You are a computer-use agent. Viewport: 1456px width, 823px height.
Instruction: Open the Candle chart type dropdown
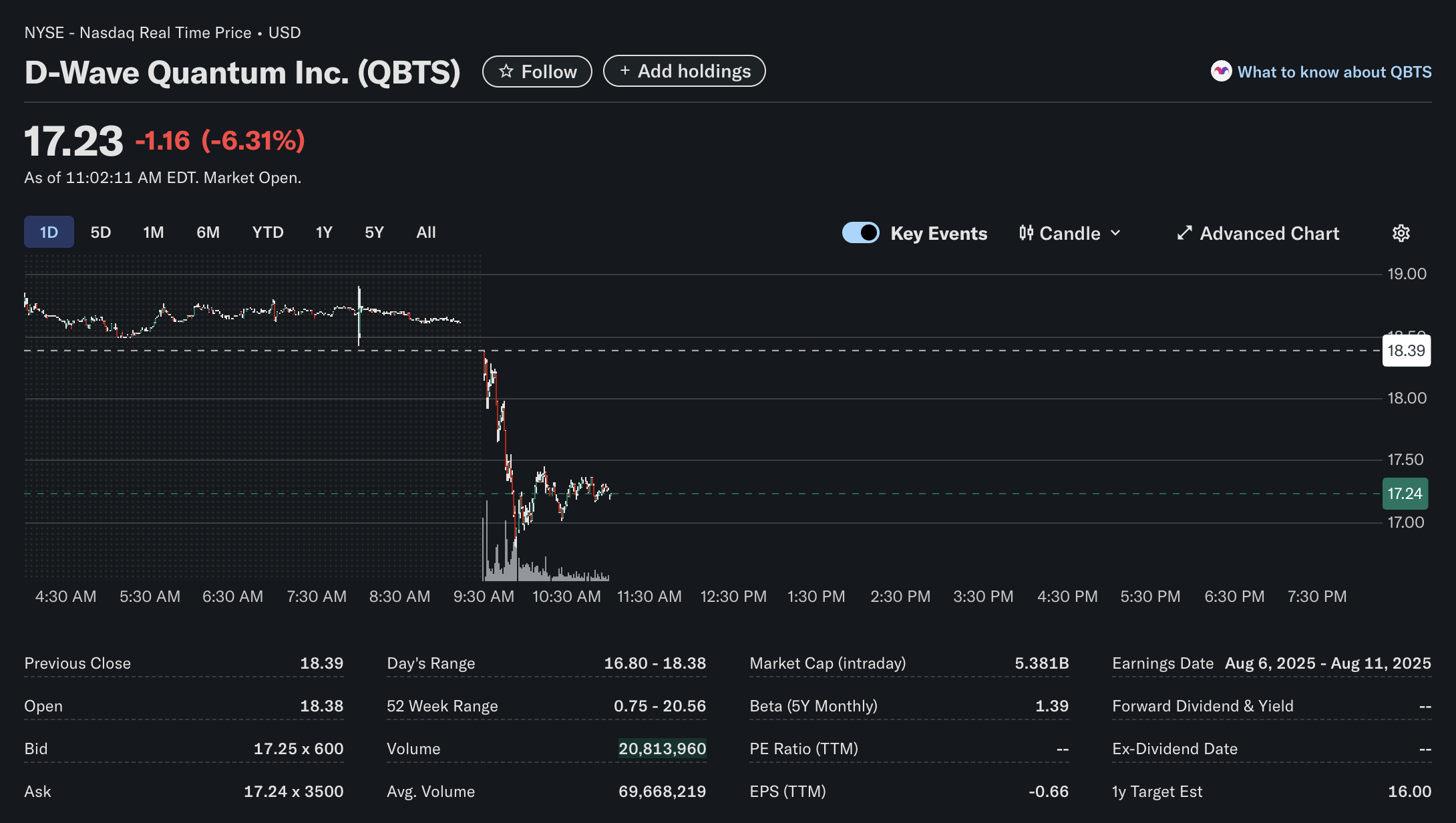click(x=1069, y=233)
